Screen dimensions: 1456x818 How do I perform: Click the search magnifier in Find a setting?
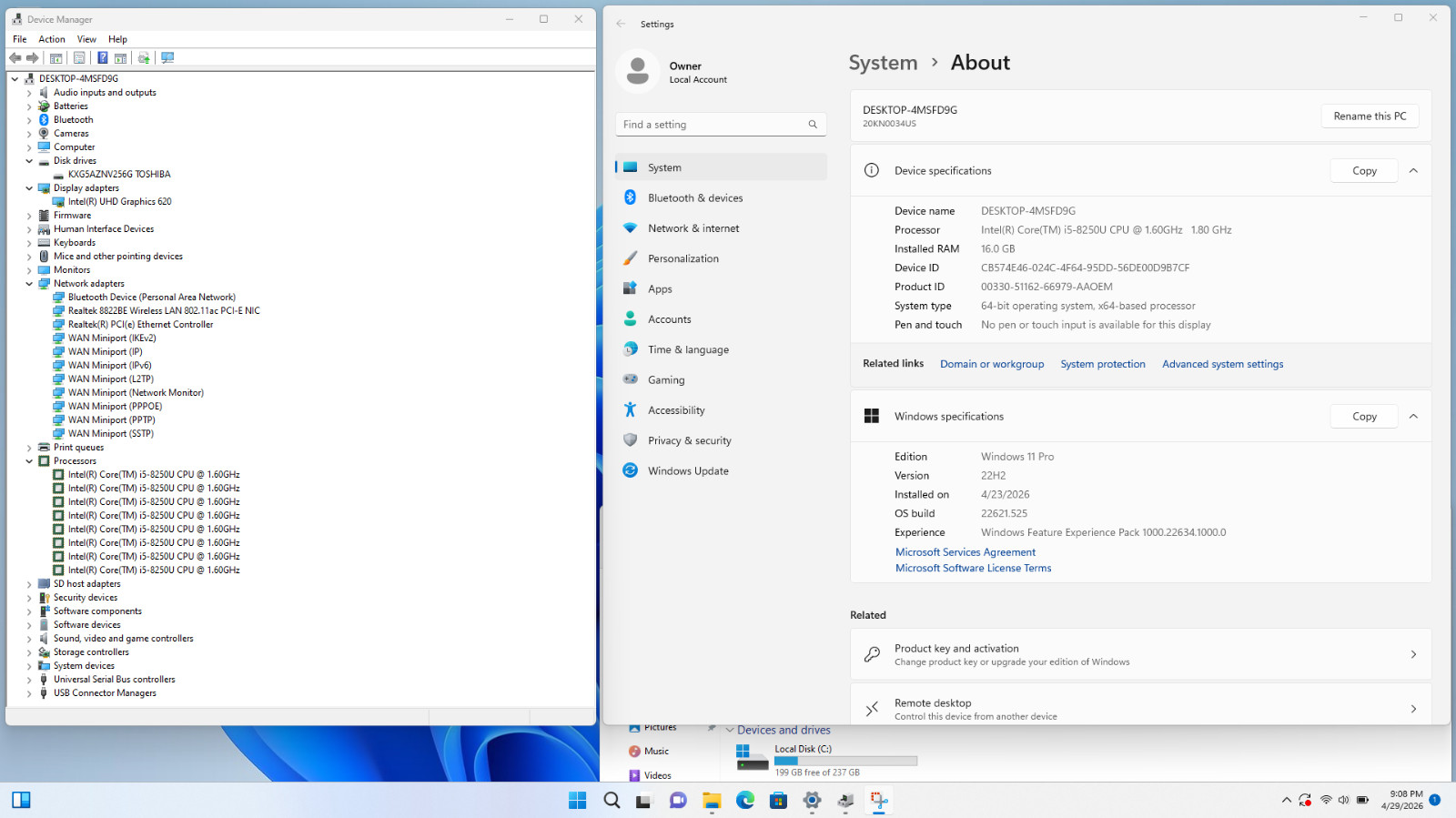click(x=813, y=125)
